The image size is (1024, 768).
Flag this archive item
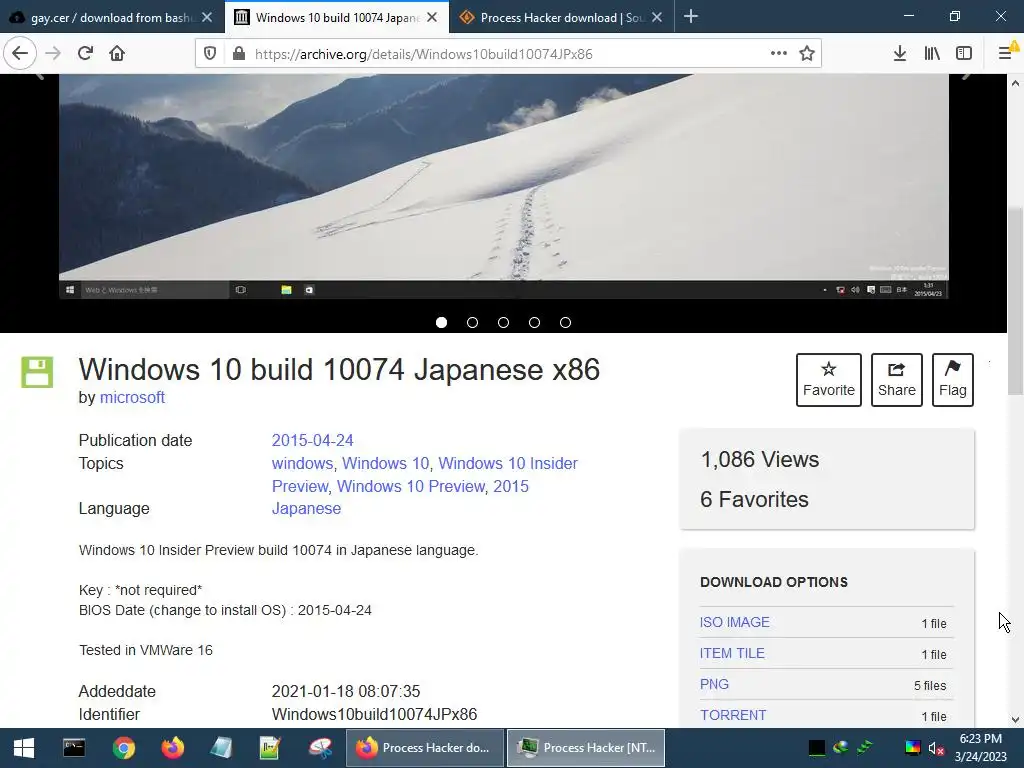[x=953, y=380]
